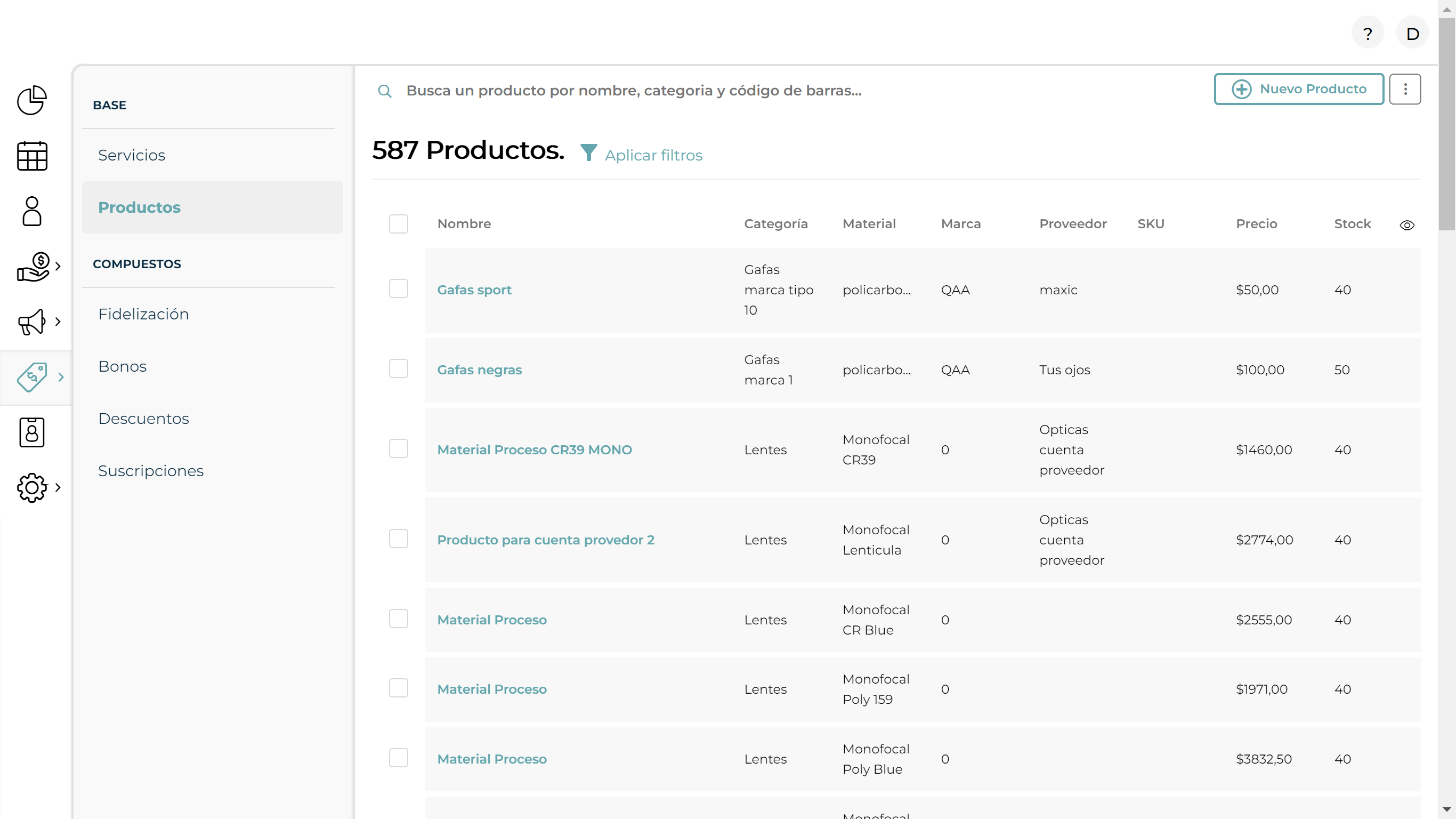Open the marketing megaphone icon
This screenshot has width=1456, height=819.
pyautogui.click(x=31, y=322)
